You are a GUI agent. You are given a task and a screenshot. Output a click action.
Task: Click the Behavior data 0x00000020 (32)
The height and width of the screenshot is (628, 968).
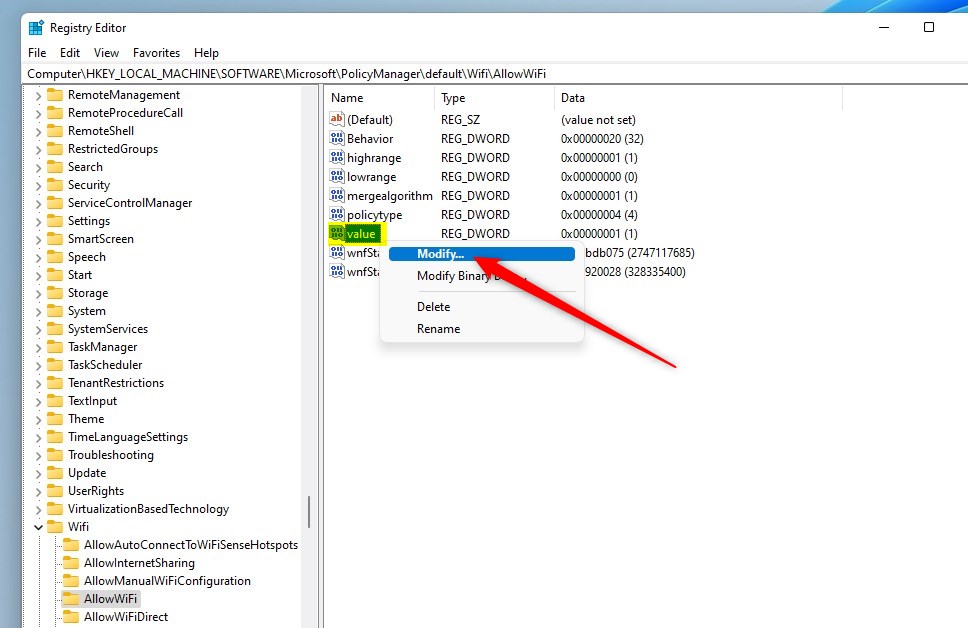[x=602, y=139]
